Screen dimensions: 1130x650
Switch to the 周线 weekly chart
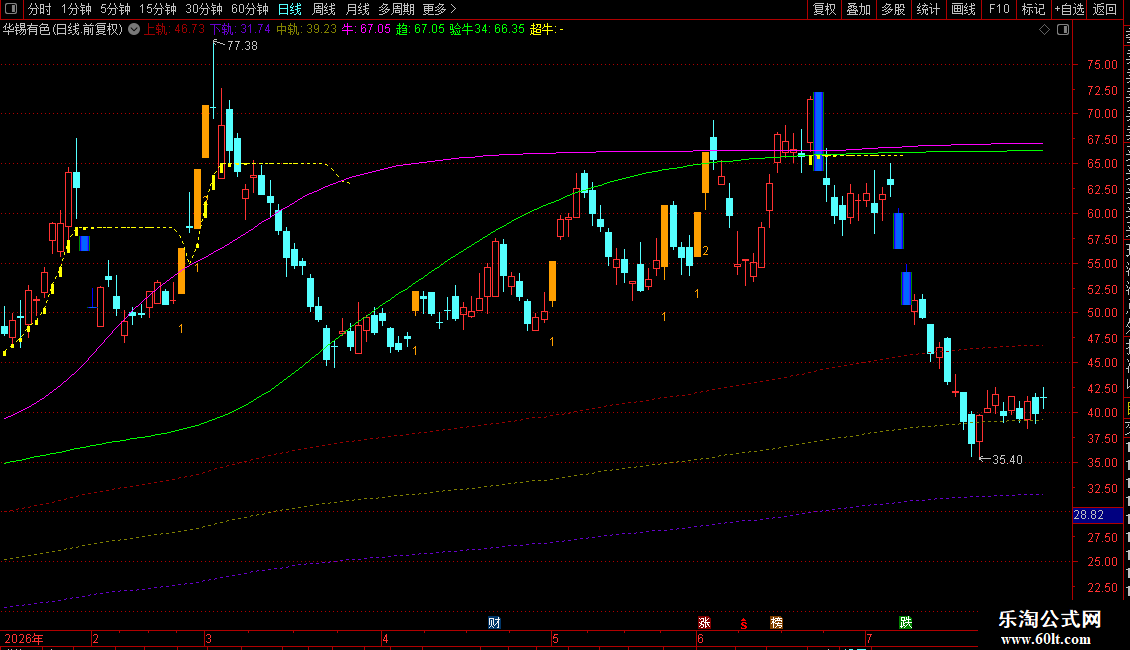click(x=324, y=9)
